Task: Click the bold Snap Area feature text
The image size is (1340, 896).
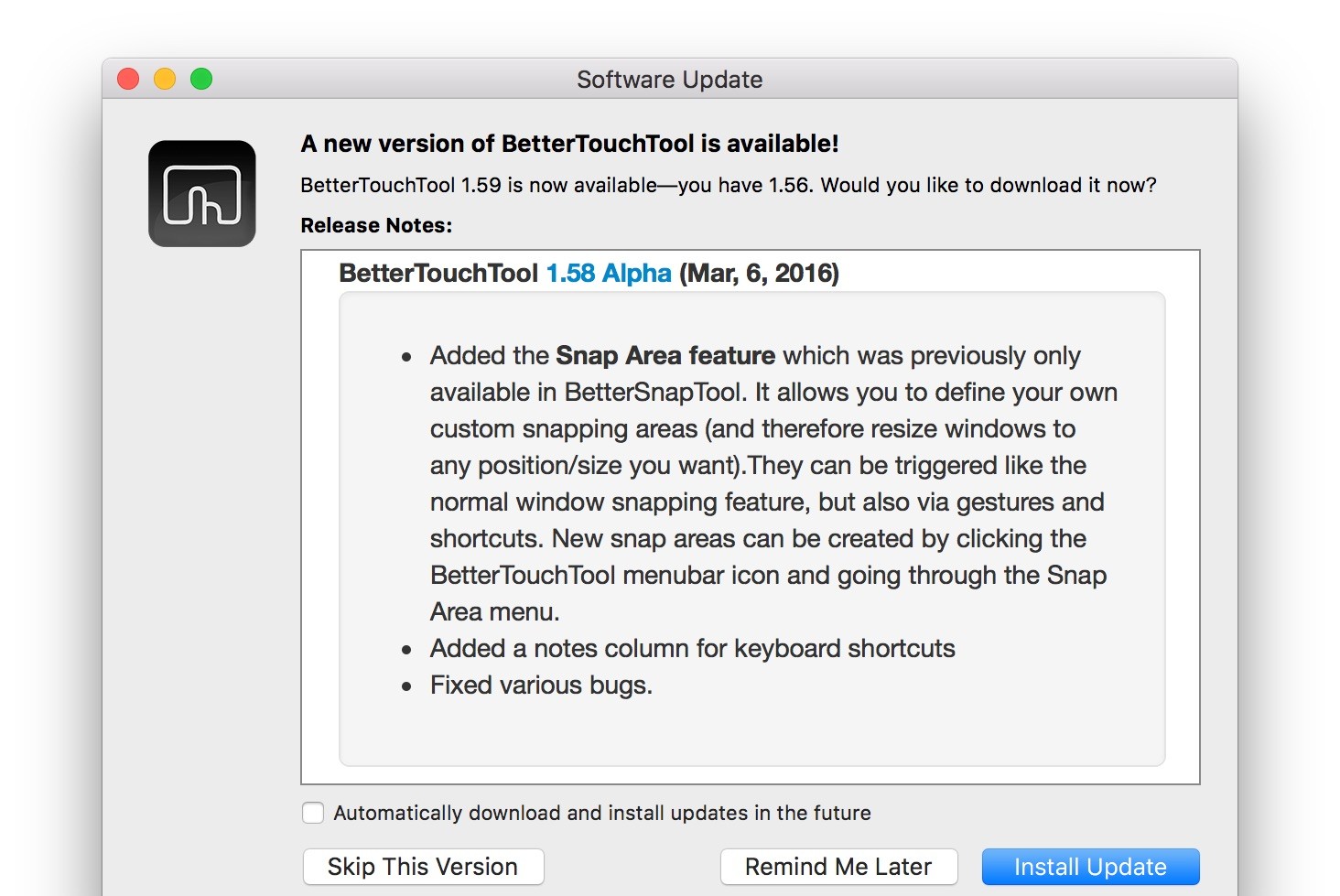Action: [x=665, y=355]
